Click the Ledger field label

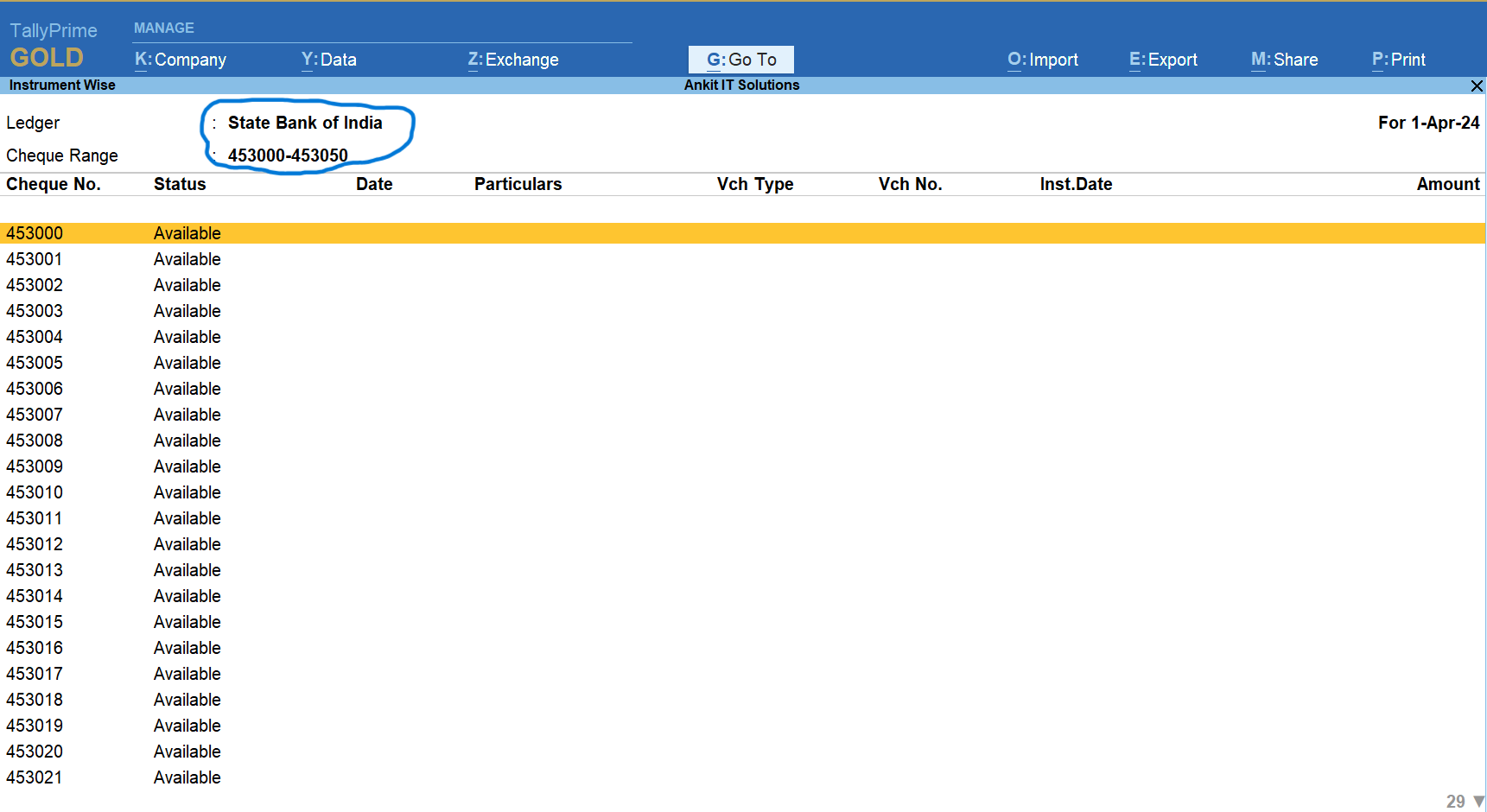(33, 123)
